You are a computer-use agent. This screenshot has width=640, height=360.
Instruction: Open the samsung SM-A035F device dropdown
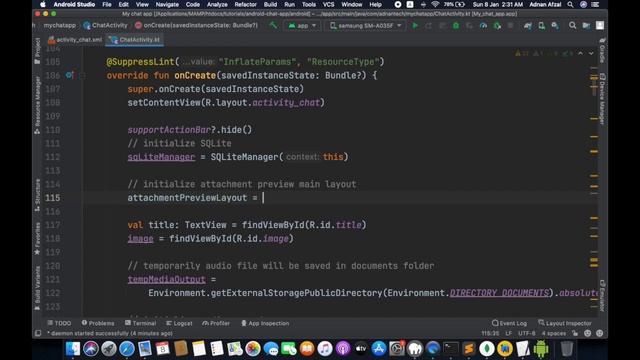[x=366, y=25]
